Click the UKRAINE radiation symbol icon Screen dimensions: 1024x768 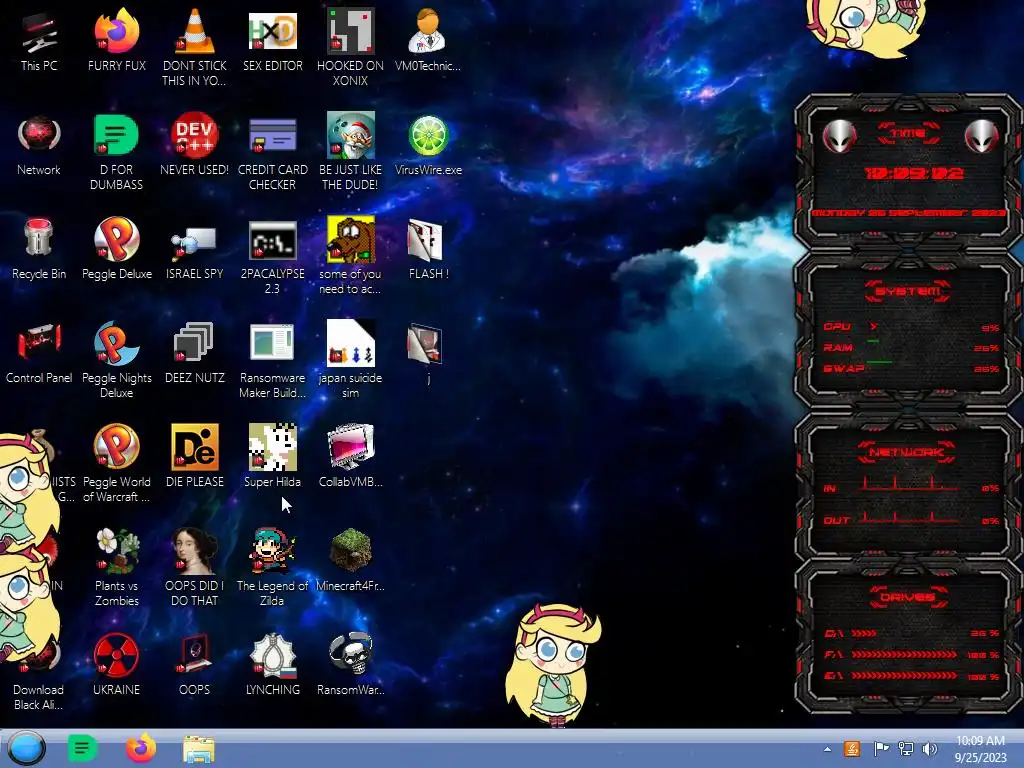click(116, 654)
